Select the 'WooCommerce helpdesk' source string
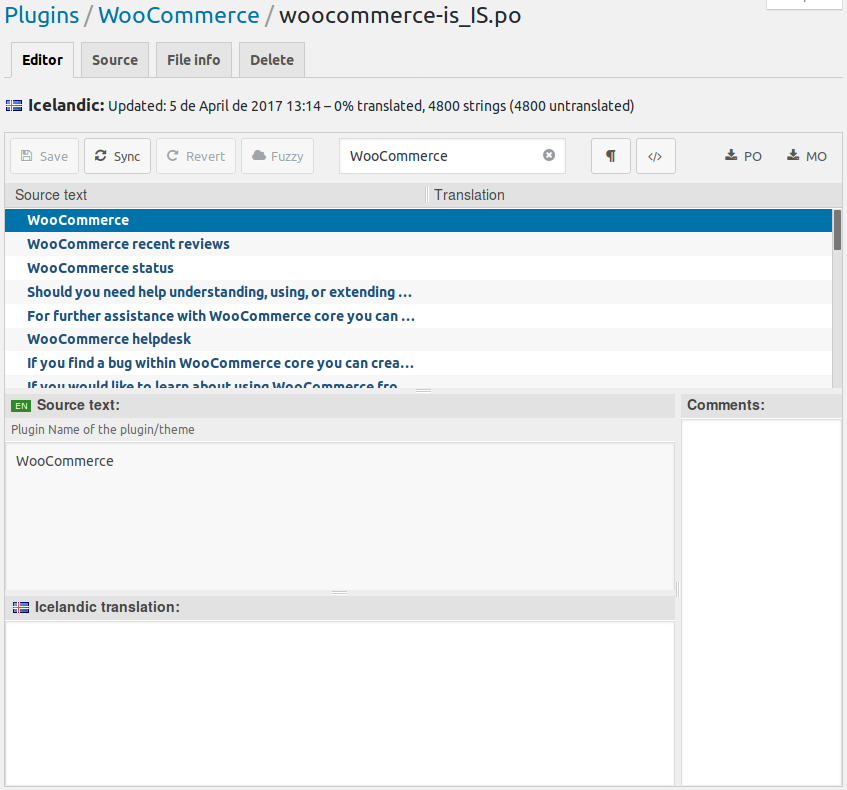Screen dimensions: 847x790 coord(108,339)
